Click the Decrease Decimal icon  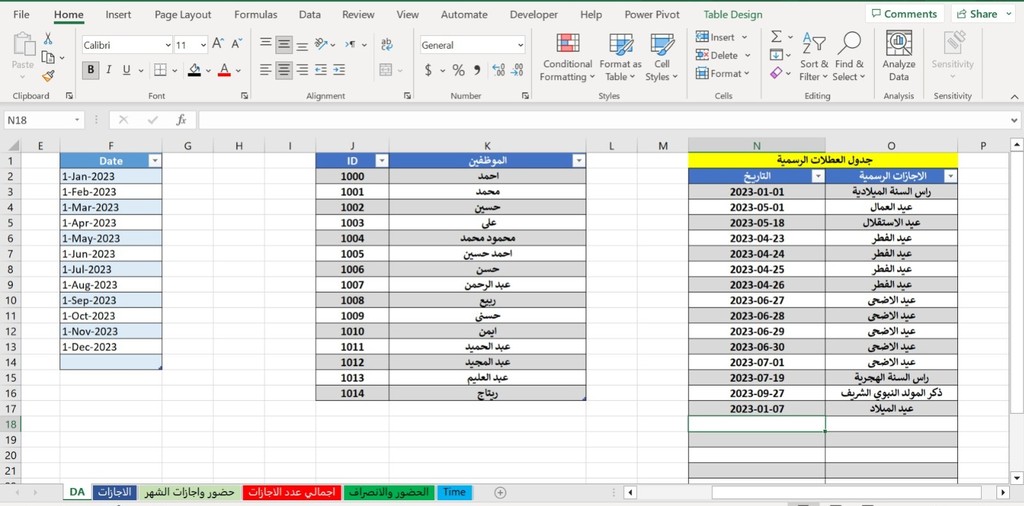tap(517, 70)
